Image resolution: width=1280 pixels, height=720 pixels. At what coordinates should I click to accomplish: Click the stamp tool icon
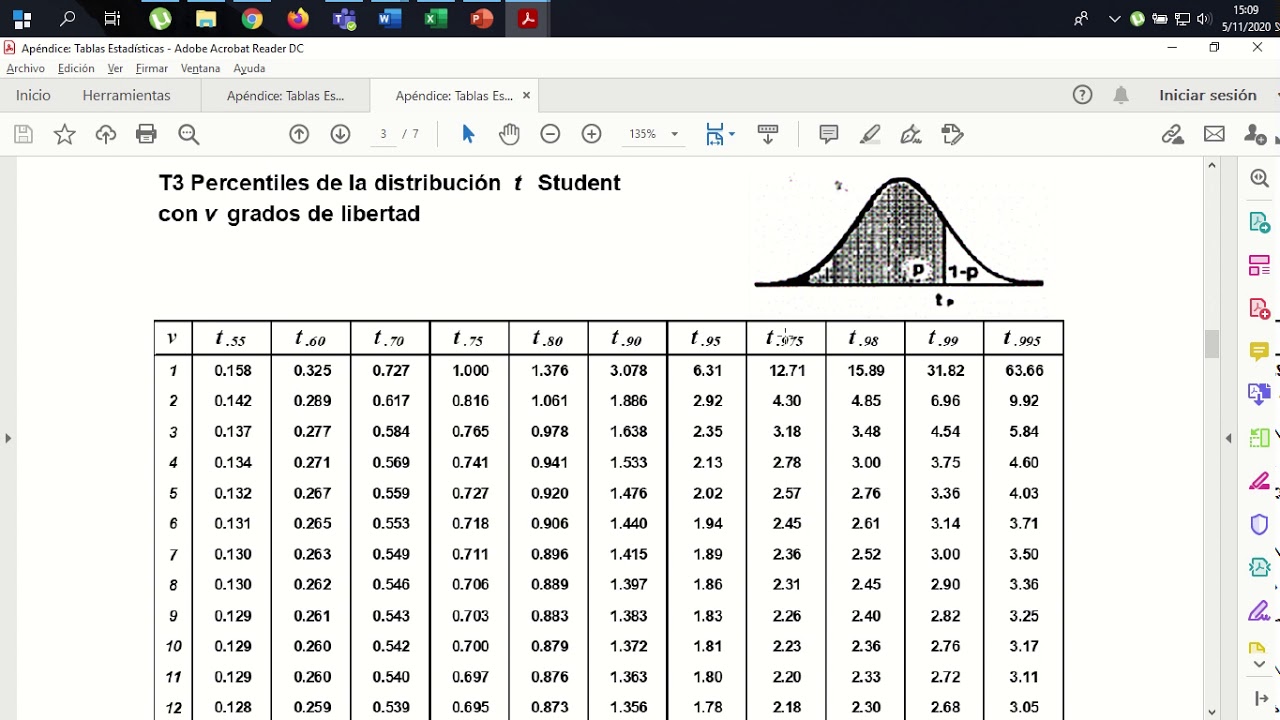pos(952,134)
